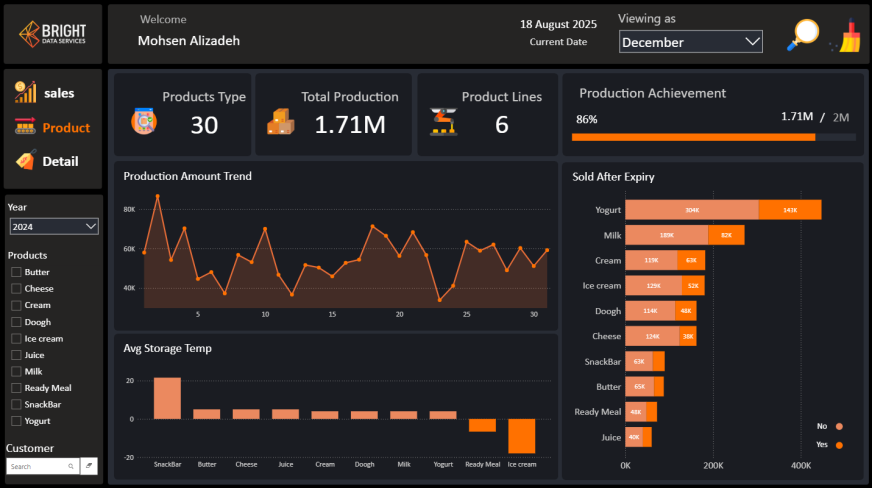Open the Year 2024 dropdown
Viewport: 872px width, 488px height.
(53, 227)
